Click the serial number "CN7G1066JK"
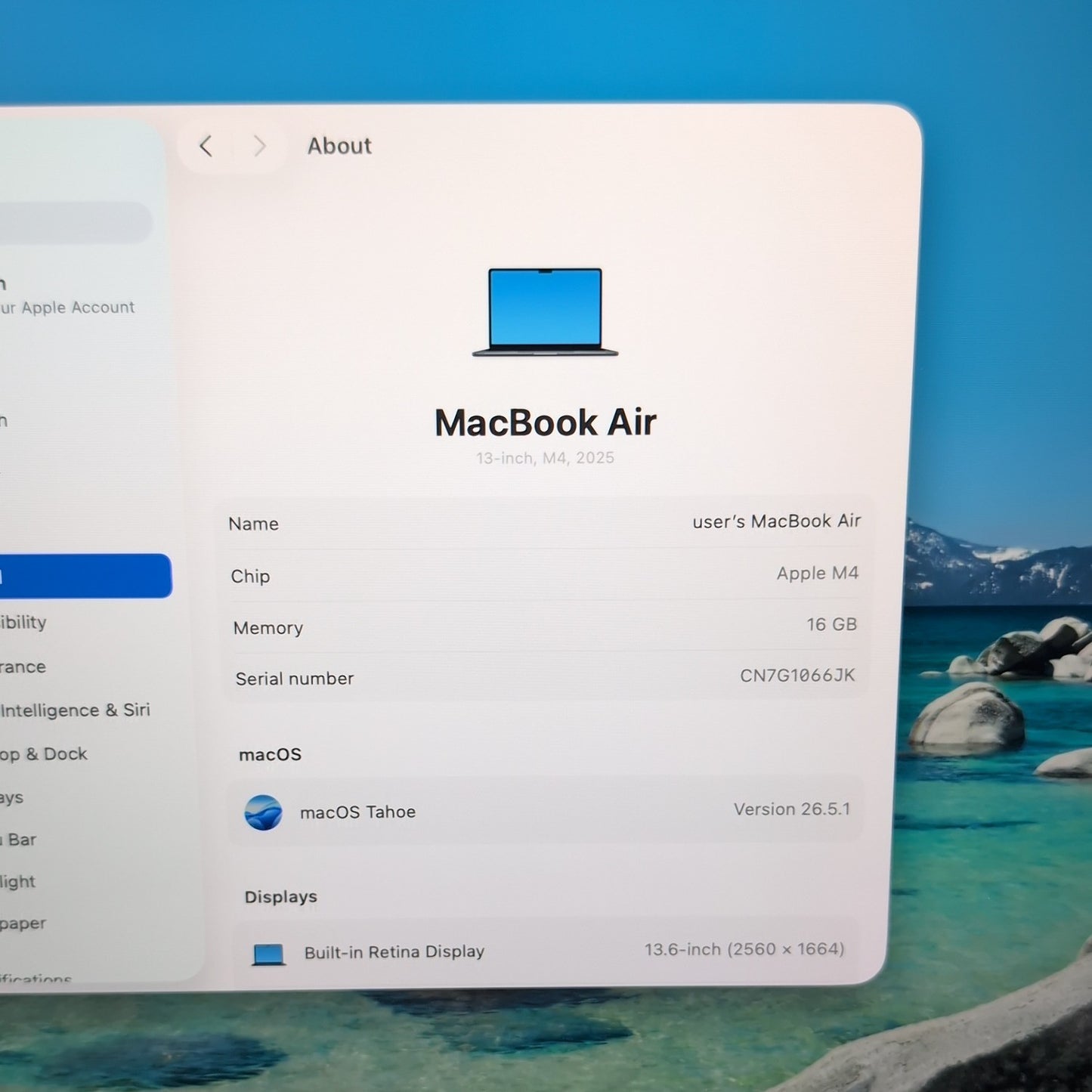Viewport: 1092px width, 1092px height. point(797,676)
